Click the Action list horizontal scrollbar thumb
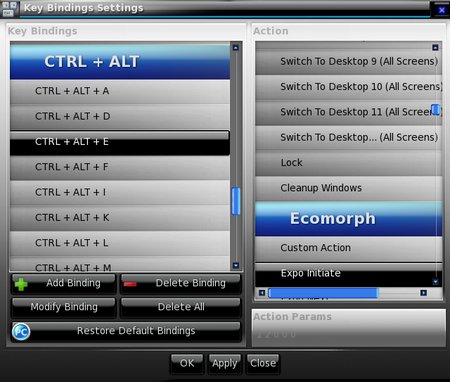 click(323, 293)
